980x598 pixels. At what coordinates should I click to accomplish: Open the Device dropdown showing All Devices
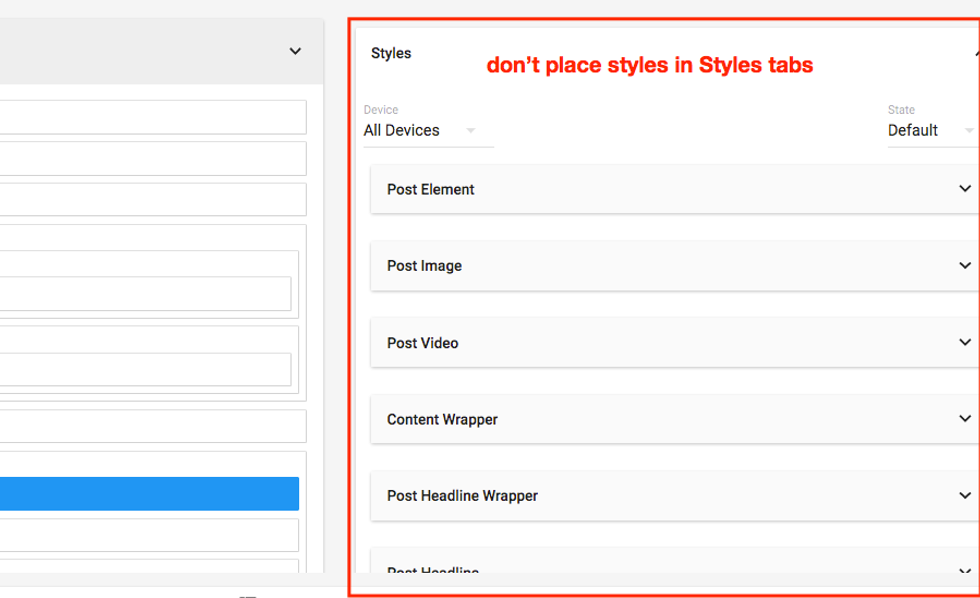click(420, 130)
